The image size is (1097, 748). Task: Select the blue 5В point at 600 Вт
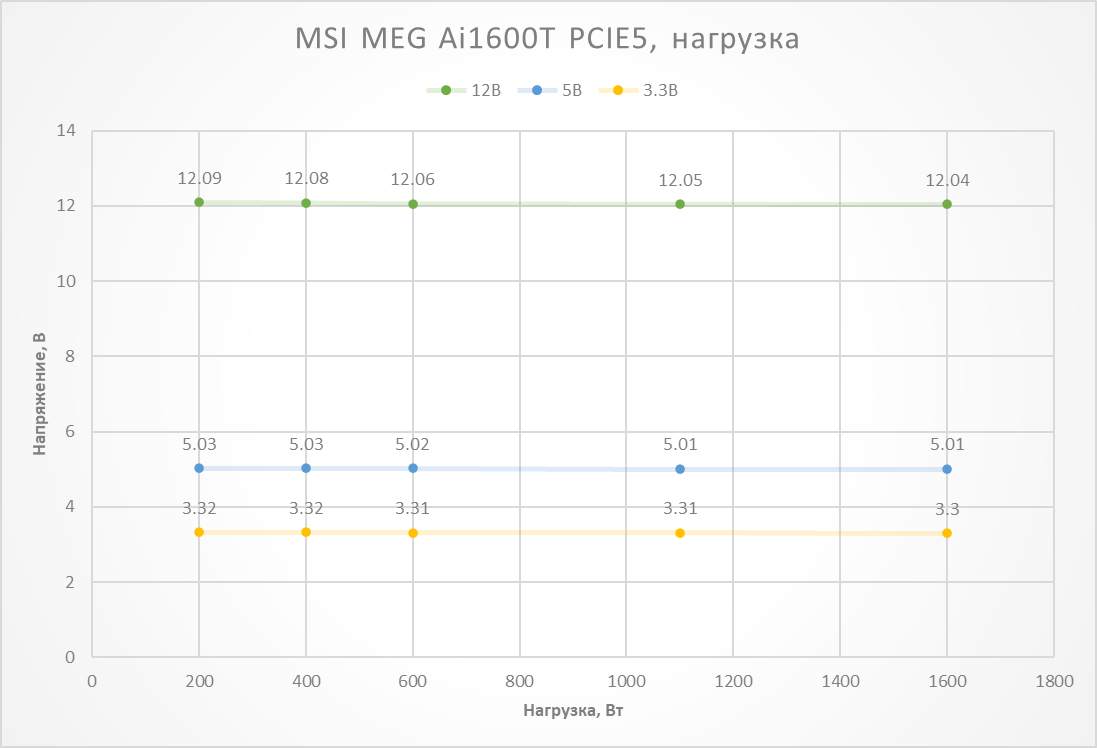tap(413, 468)
